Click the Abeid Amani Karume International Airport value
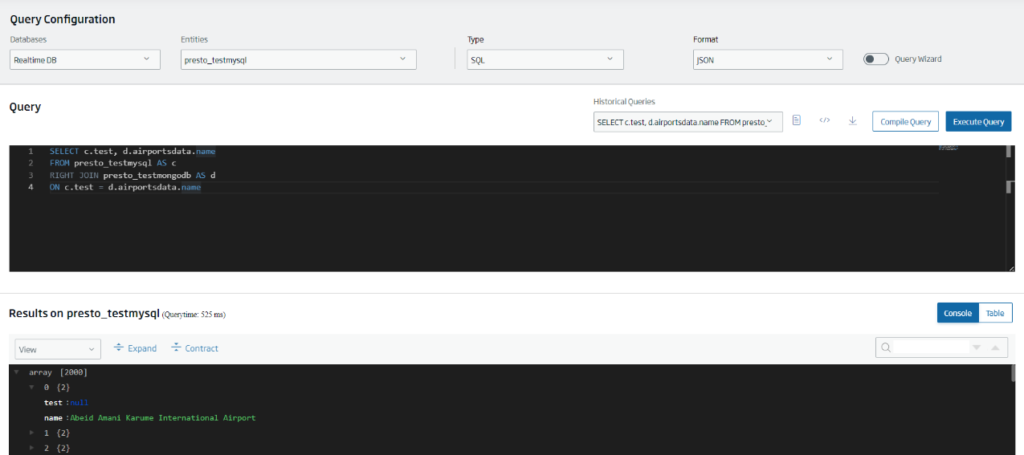Screen dimensions: 1024x455 tap(163, 418)
